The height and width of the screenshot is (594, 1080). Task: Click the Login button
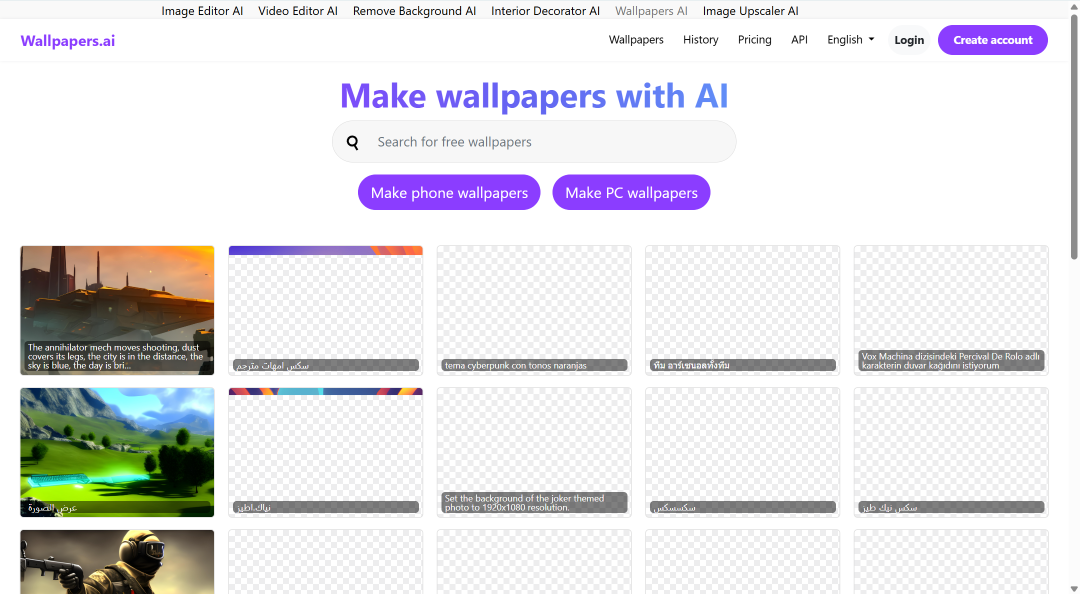tap(908, 40)
